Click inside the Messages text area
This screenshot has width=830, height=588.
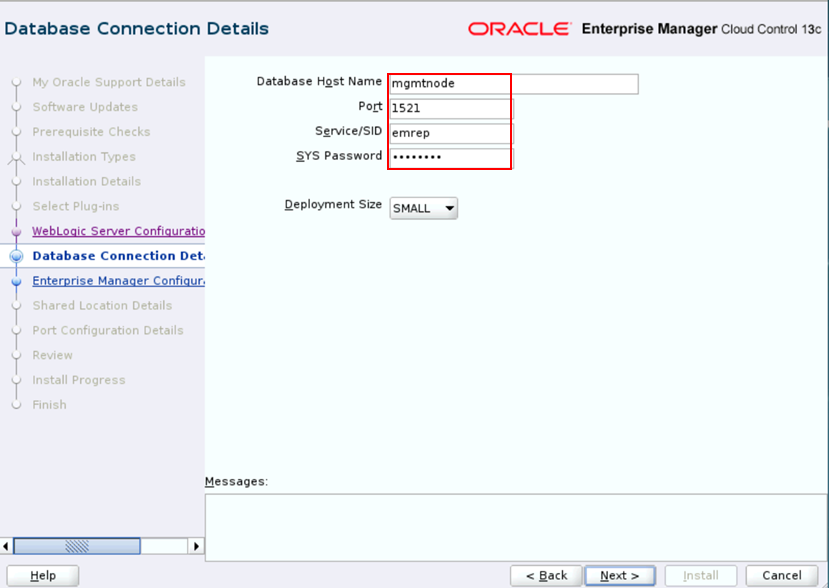(516, 528)
